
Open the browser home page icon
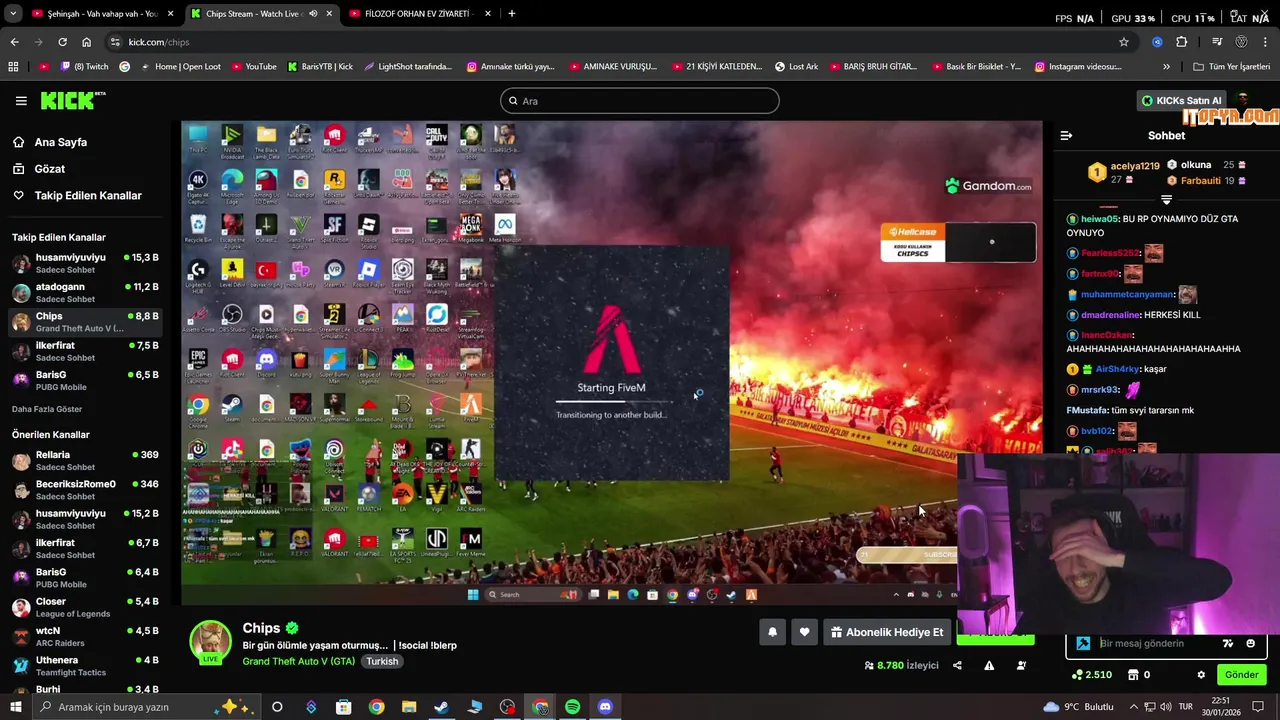[x=86, y=42]
